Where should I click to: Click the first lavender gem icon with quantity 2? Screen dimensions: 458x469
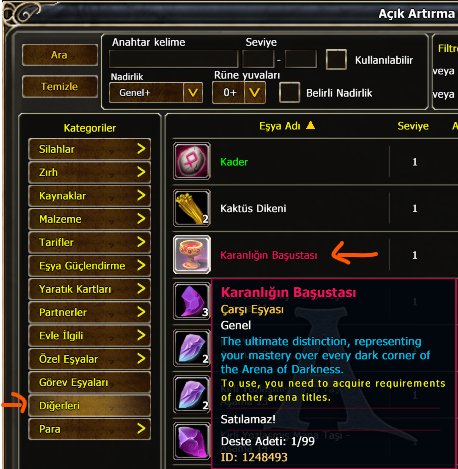192,348
